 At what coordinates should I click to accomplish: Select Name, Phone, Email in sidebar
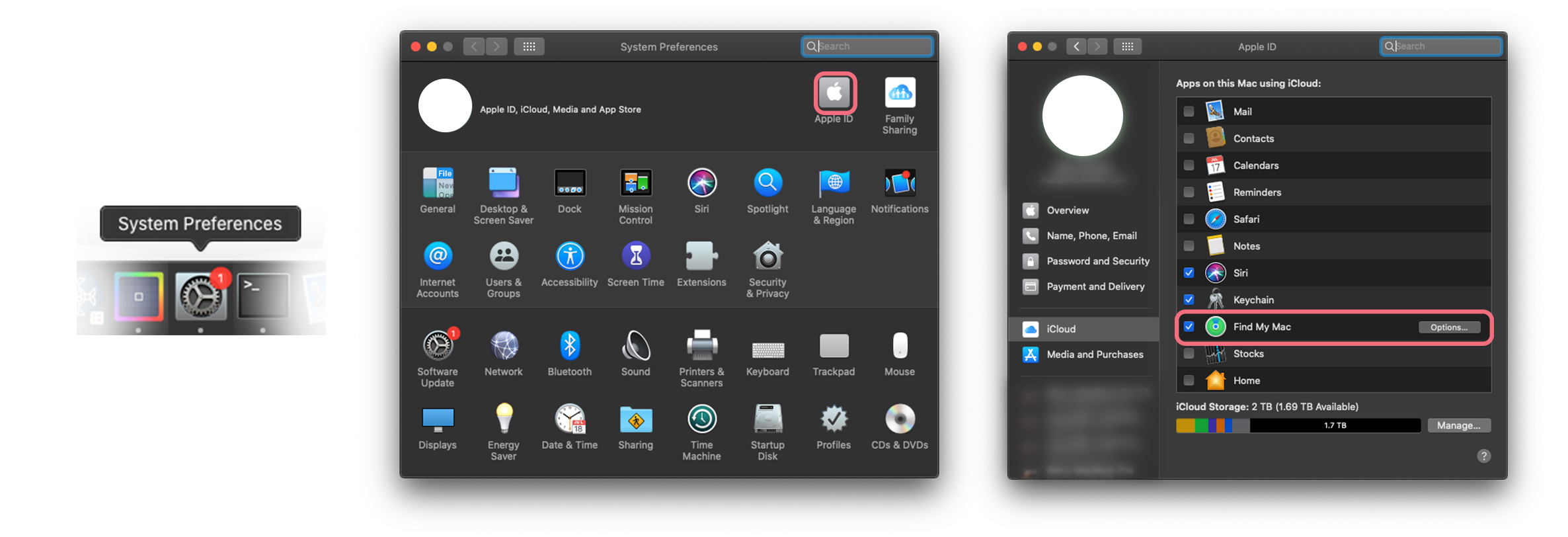coord(1084,235)
